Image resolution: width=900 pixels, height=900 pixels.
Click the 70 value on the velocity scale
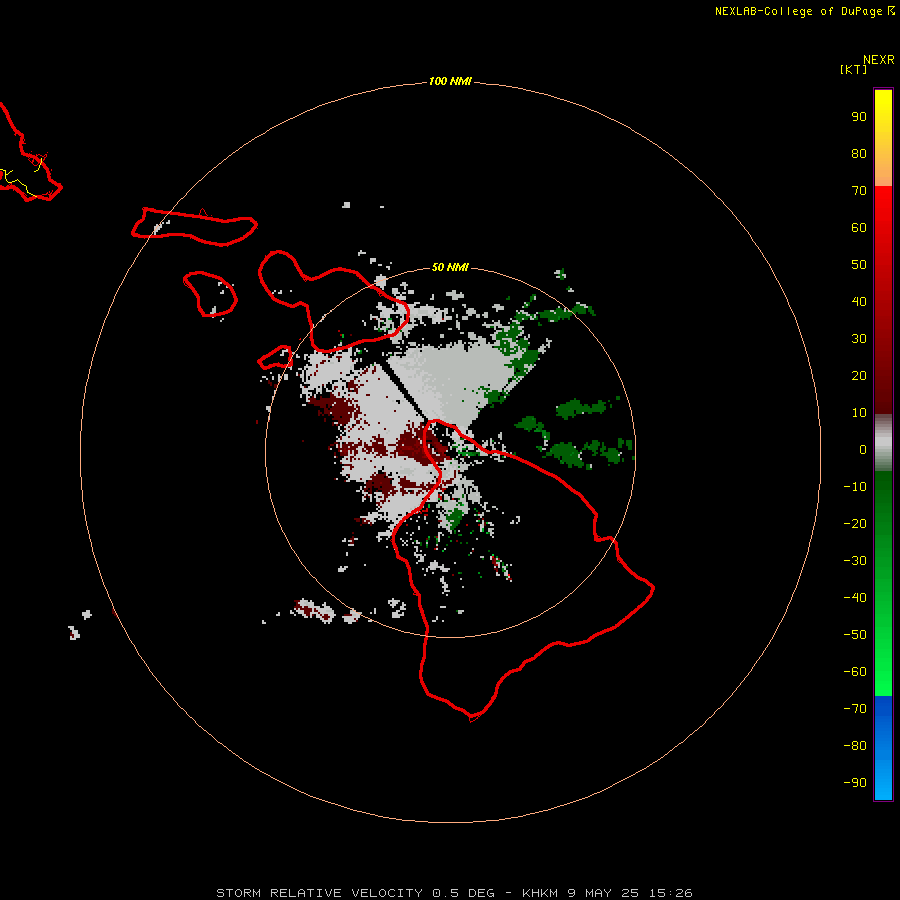click(859, 191)
